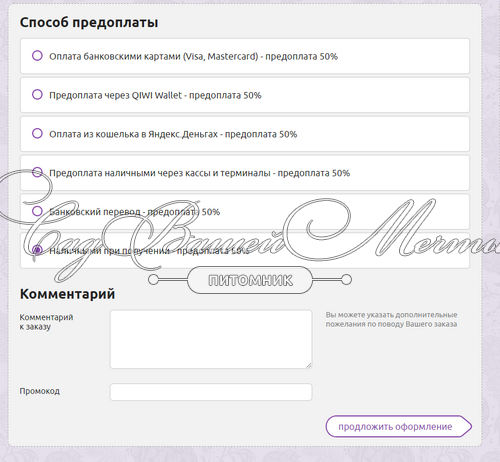Focus the Комментарий к заказу text area
This screenshot has height=462, width=500.
pos(211,339)
